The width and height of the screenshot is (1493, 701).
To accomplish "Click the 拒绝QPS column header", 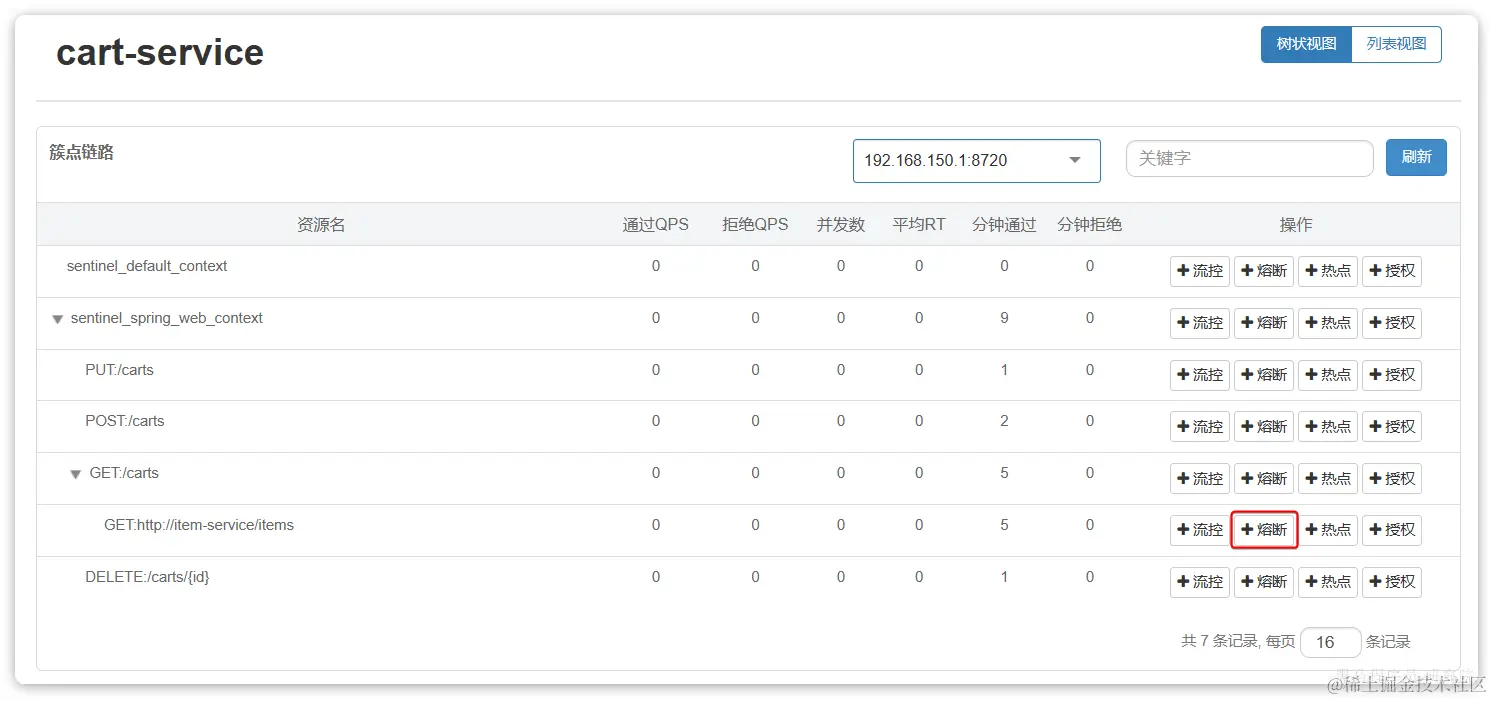I will pyautogui.click(x=755, y=225).
